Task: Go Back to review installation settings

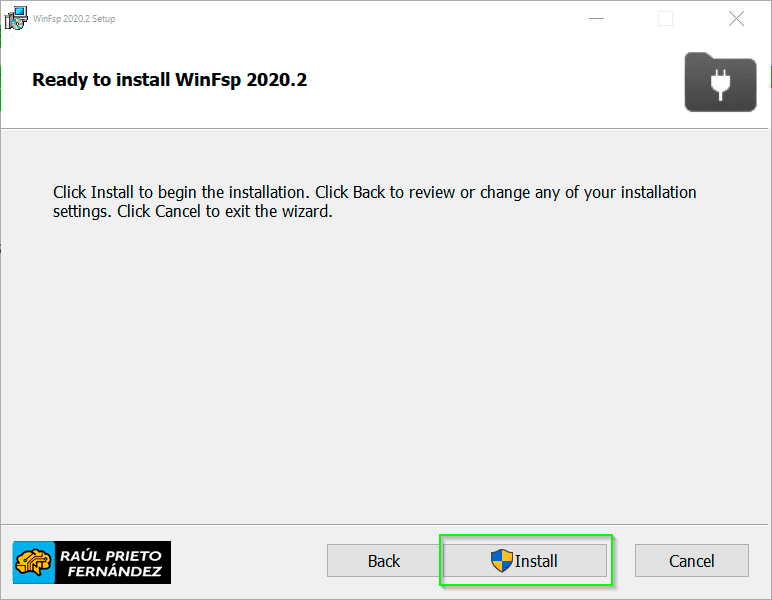Action: coord(384,561)
